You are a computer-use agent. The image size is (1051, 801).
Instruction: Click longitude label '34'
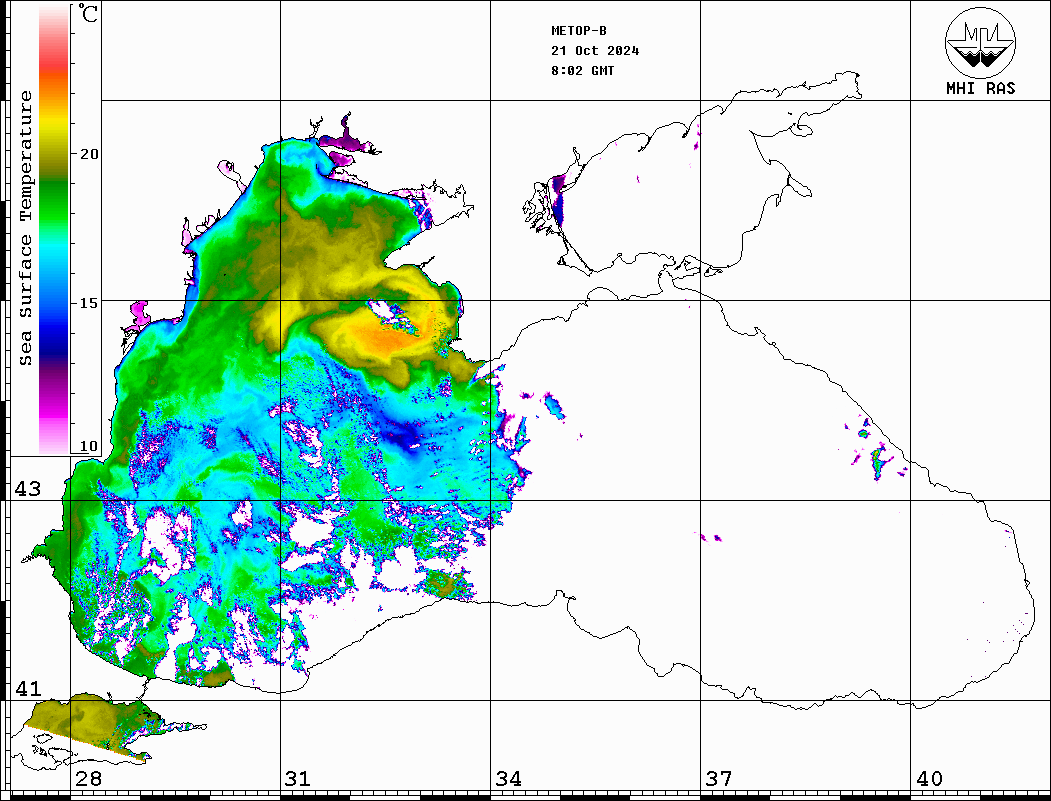(x=509, y=779)
